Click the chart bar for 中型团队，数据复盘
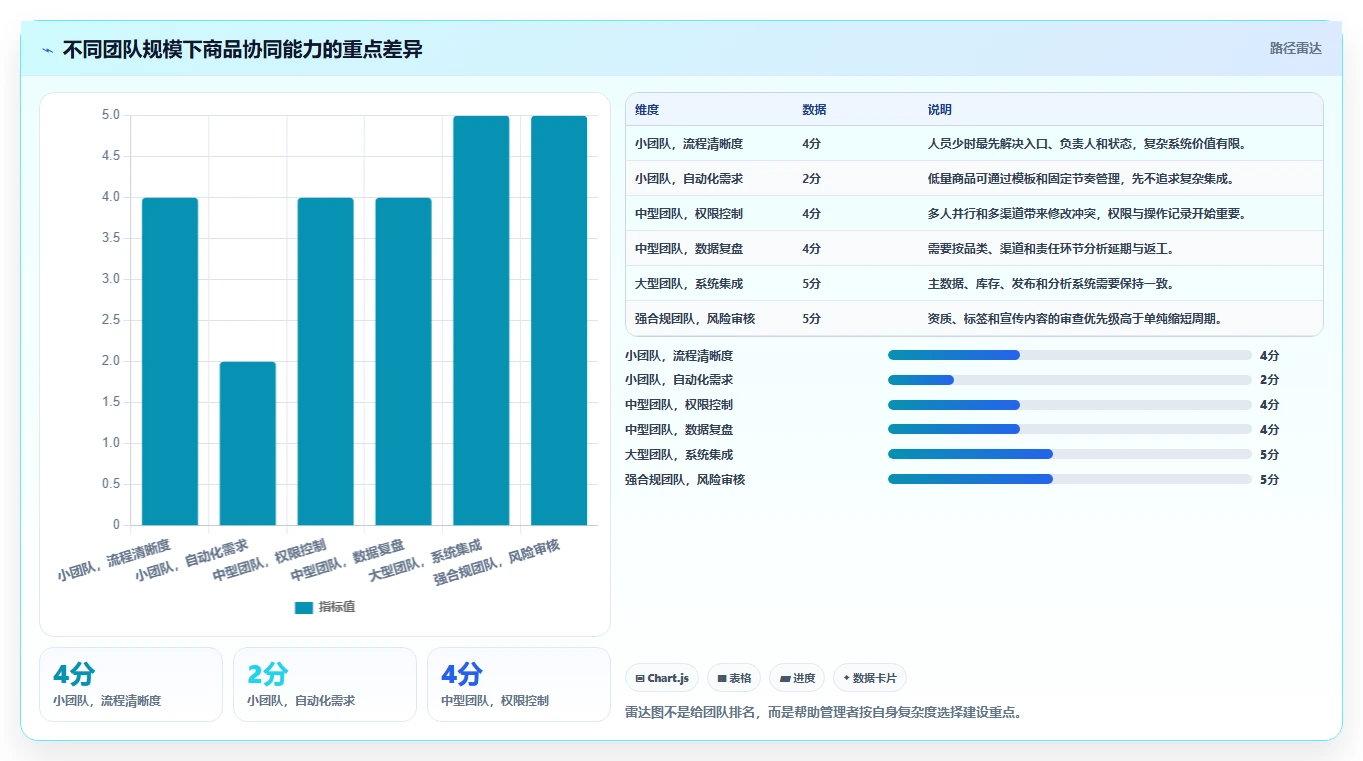 click(403, 361)
